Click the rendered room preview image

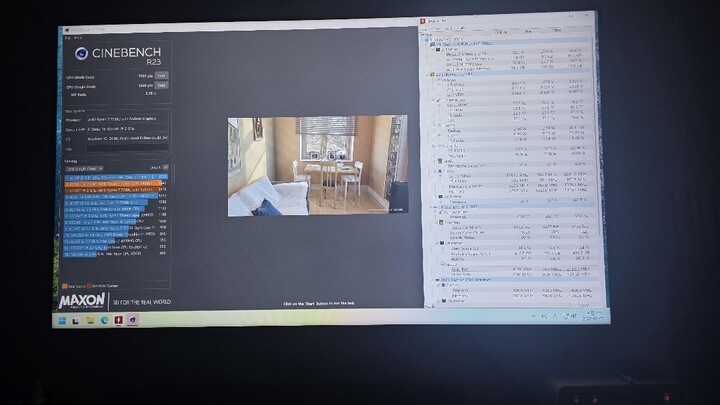pyautogui.click(x=317, y=166)
